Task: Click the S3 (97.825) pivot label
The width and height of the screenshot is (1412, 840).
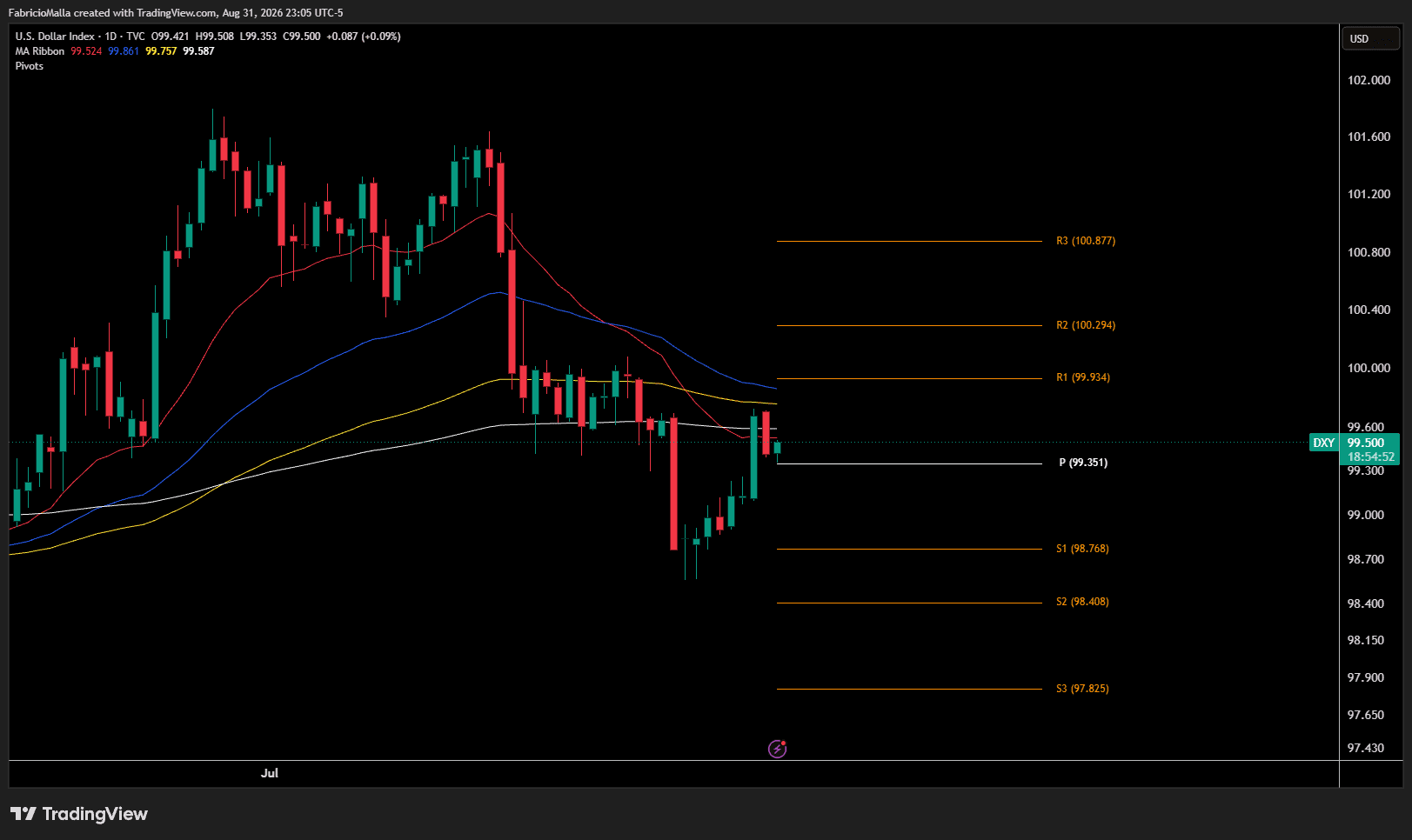Action: coord(1082,689)
